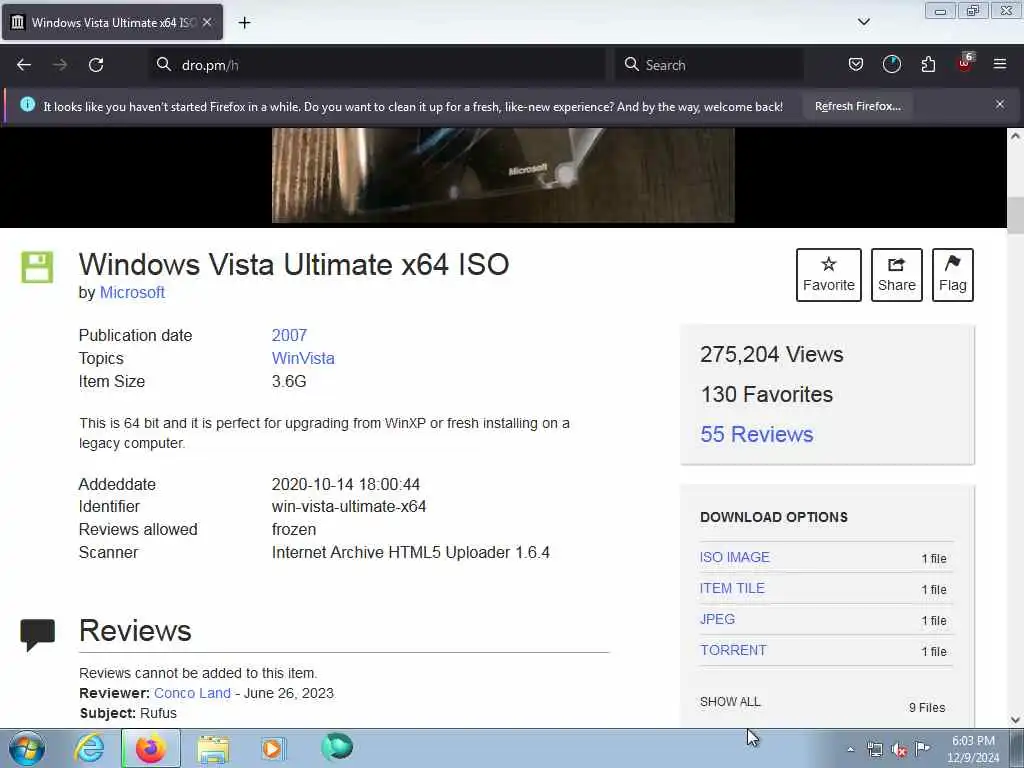
Task: Download the ISO IMAGE option
Action: point(735,557)
